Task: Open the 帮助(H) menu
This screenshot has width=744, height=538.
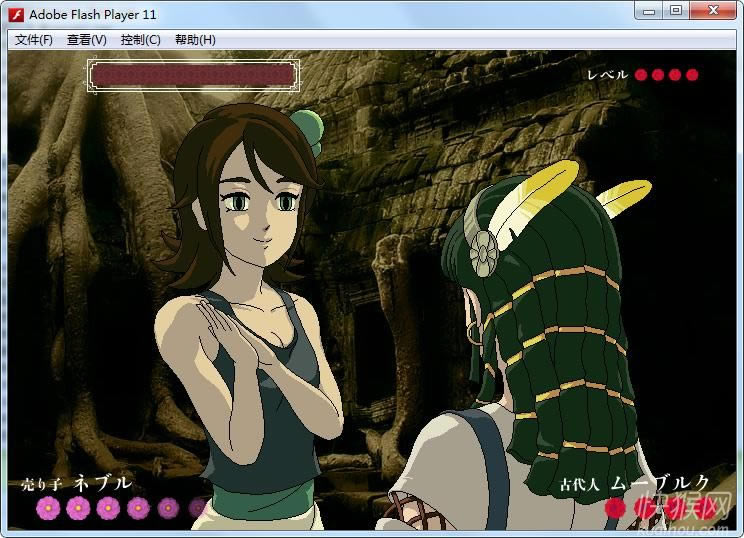Action: pos(195,40)
